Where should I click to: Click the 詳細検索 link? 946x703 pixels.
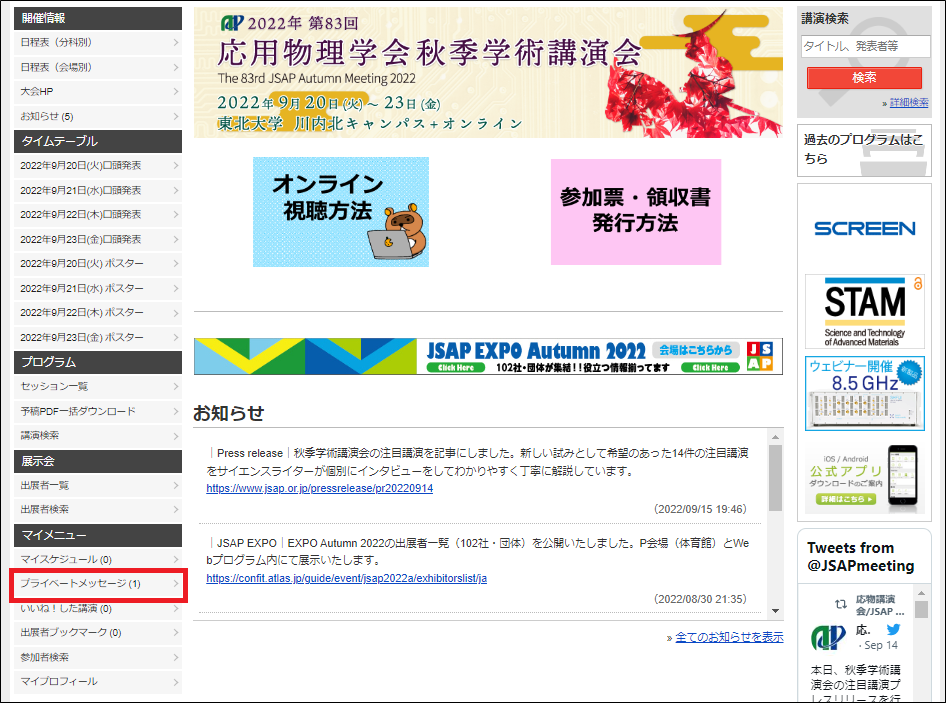(908, 103)
